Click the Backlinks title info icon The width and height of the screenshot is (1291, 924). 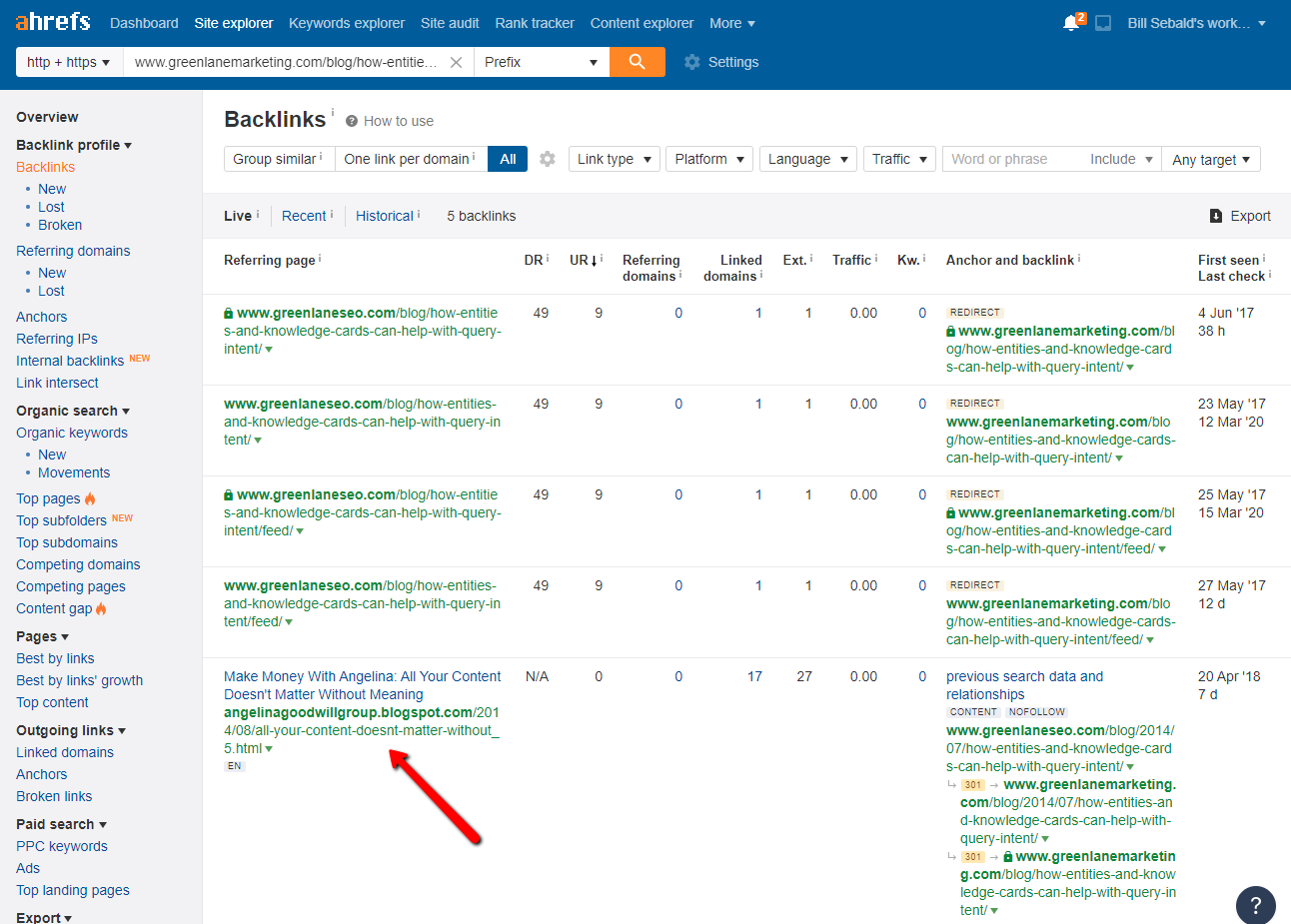coord(333,112)
